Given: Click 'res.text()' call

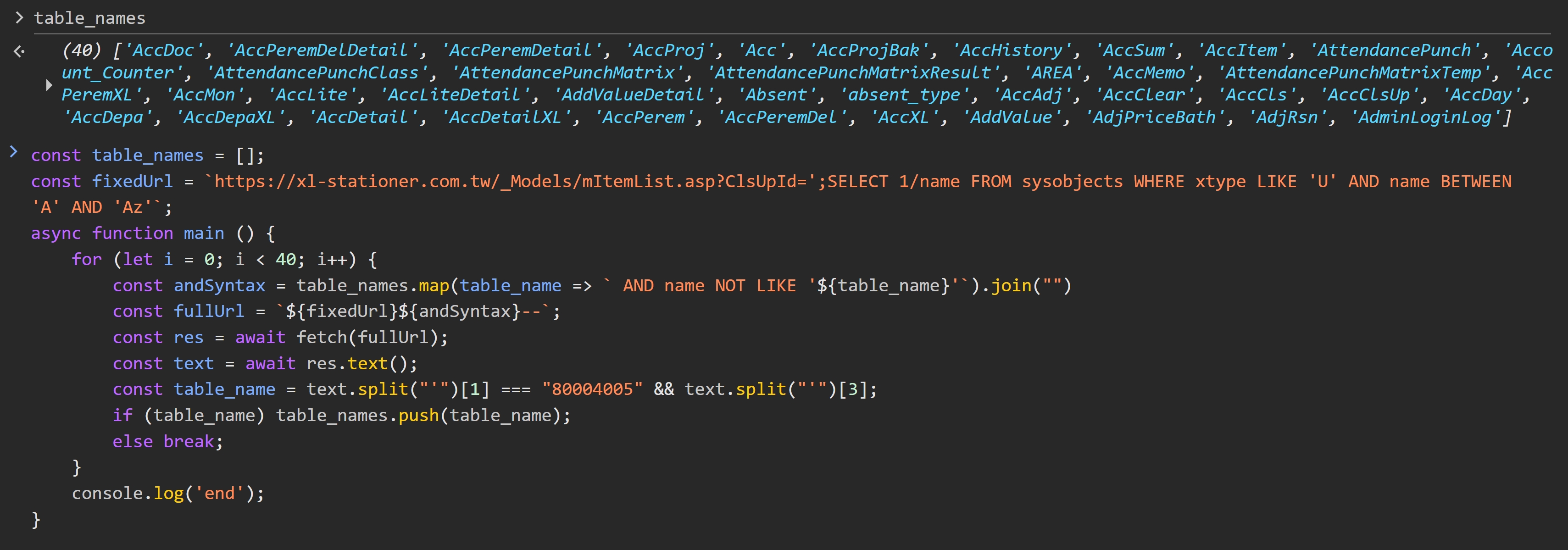Looking at the screenshot, I should (x=357, y=364).
